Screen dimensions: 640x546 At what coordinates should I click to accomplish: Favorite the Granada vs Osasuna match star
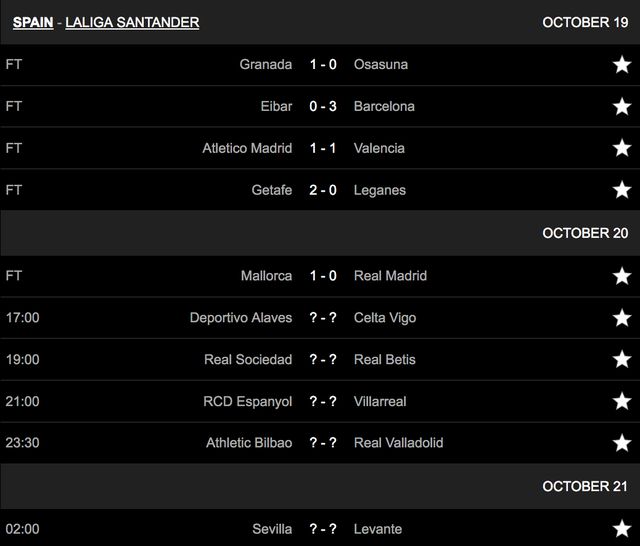(x=622, y=65)
